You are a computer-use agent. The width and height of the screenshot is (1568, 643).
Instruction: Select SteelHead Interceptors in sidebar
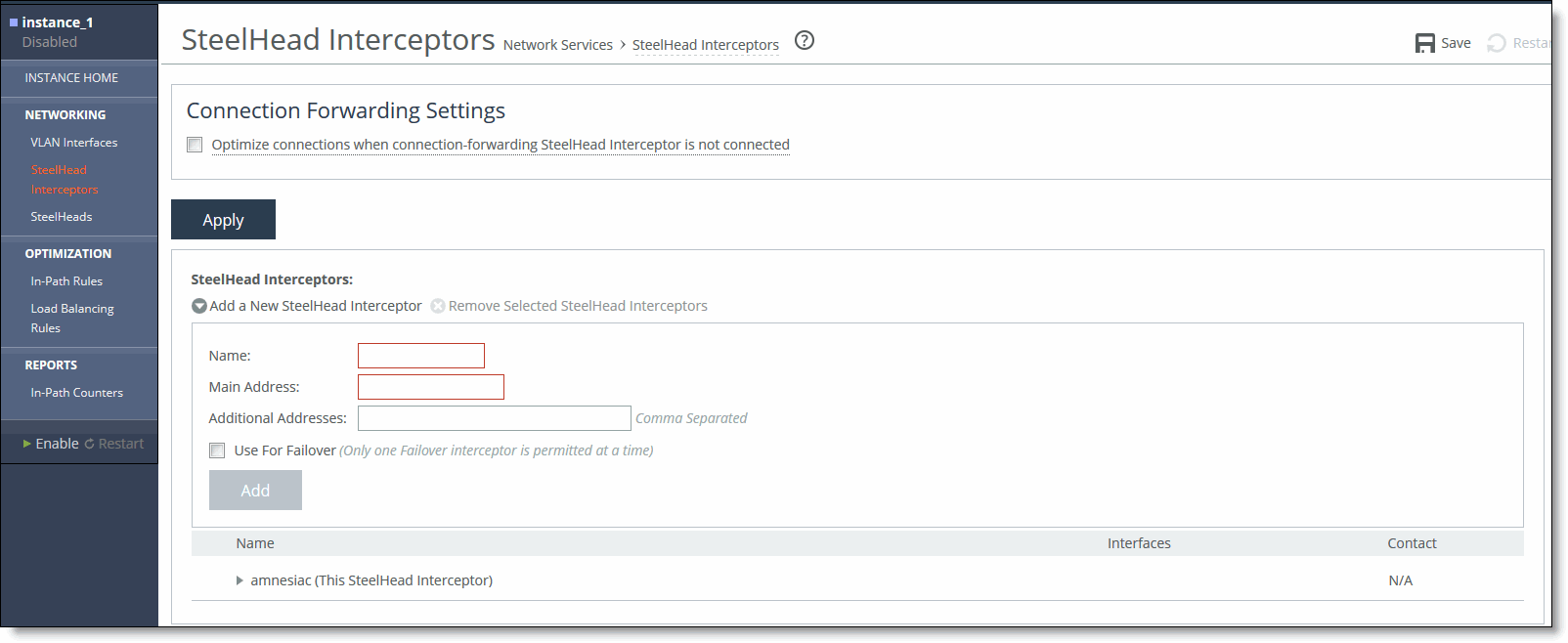65,180
